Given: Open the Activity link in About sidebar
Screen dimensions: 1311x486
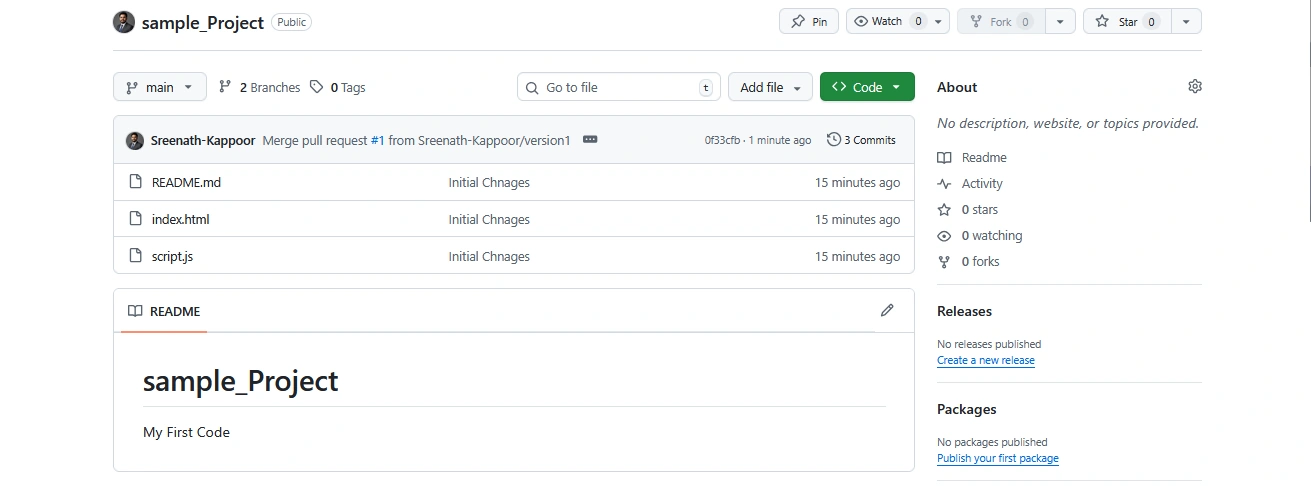Looking at the screenshot, I should tap(970, 183).
